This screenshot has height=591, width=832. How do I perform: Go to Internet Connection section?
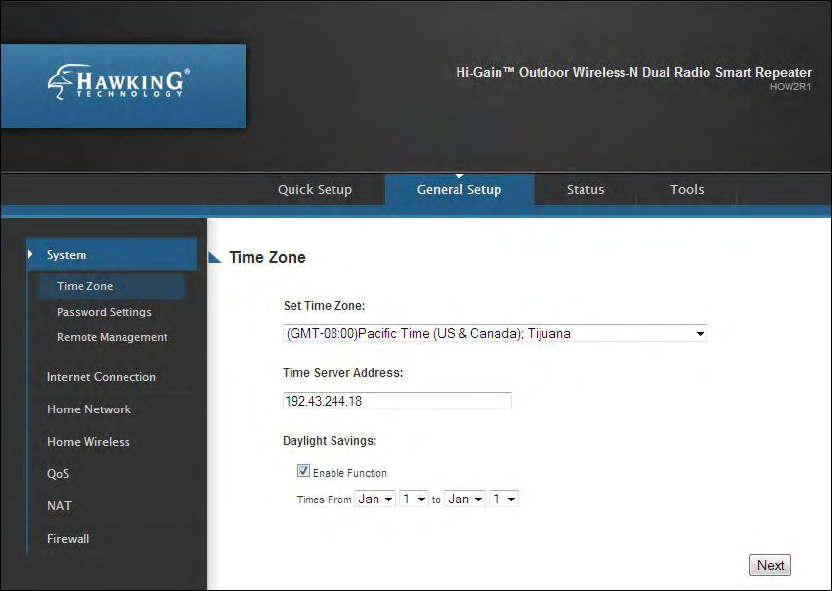coord(101,377)
